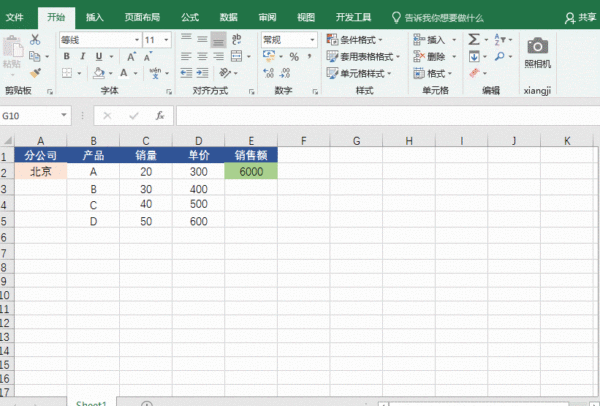
Task: Open number format dropdown 常规
Action: tap(312, 40)
